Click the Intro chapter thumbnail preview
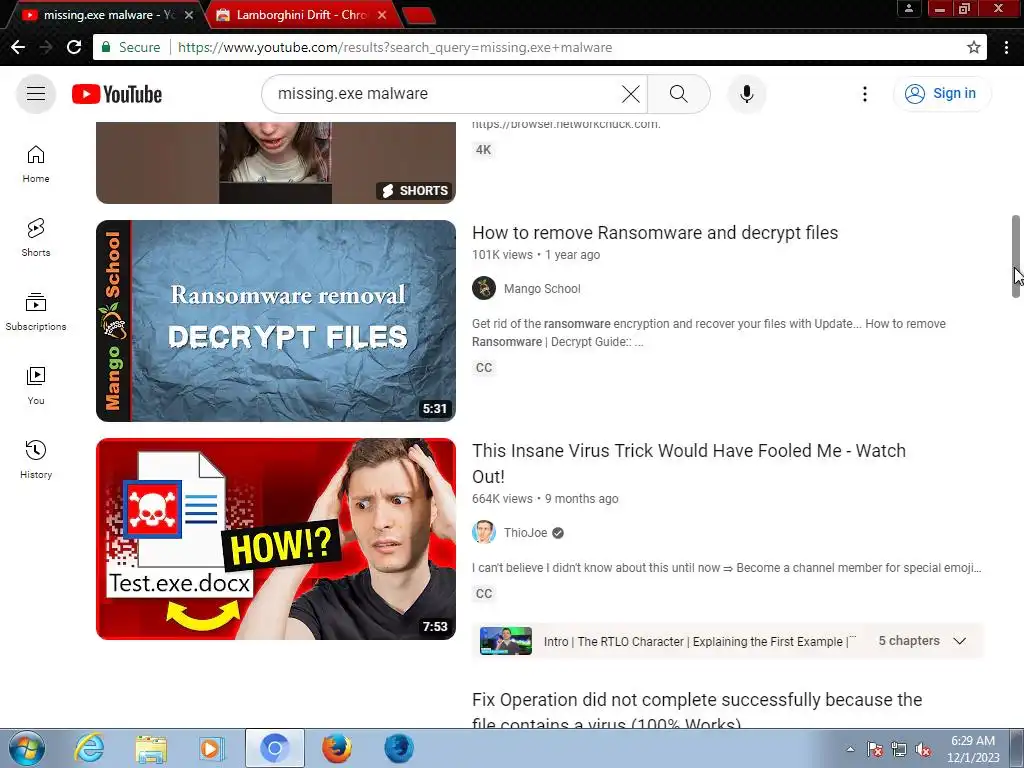The height and width of the screenshot is (768, 1024). [505, 641]
